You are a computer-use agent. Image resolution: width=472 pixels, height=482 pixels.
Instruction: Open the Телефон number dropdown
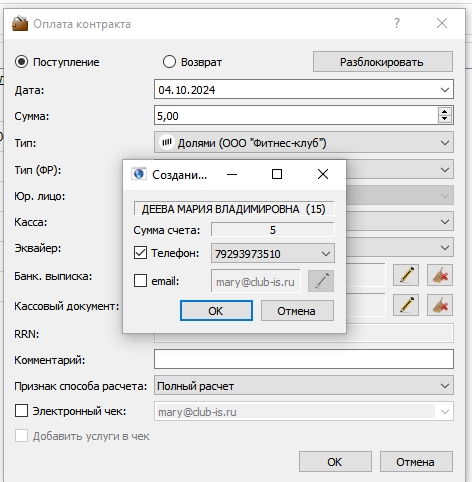[x=326, y=254]
